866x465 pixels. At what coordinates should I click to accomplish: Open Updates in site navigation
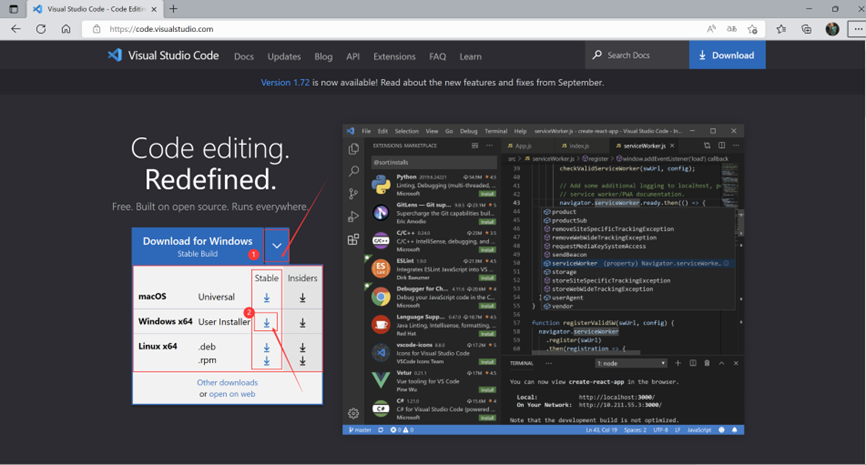[284, 56]
